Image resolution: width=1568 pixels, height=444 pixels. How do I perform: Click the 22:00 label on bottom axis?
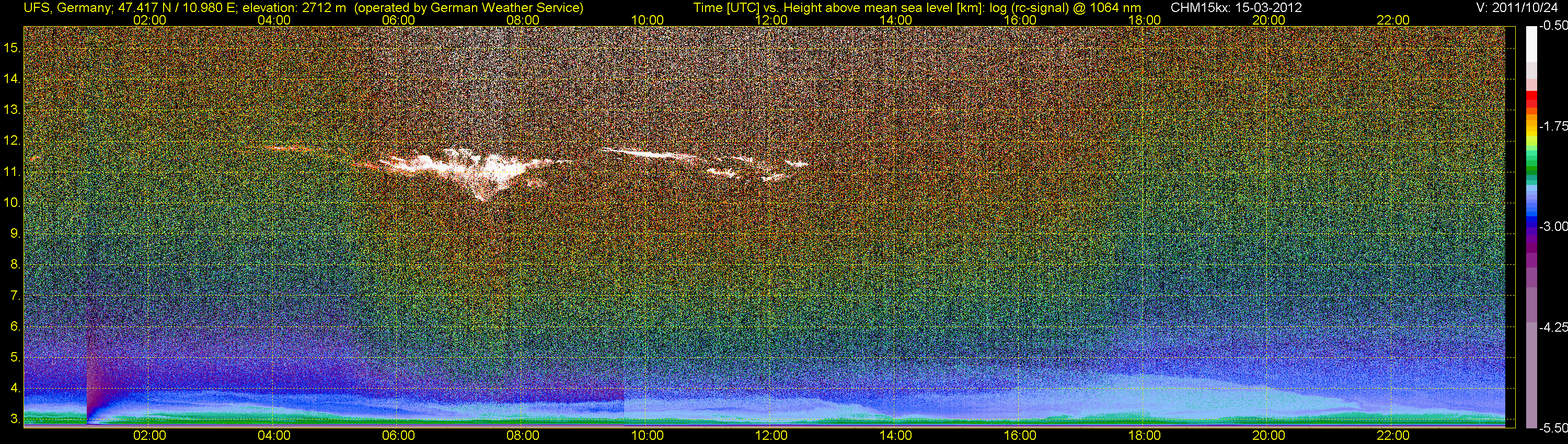[1393, 436]
